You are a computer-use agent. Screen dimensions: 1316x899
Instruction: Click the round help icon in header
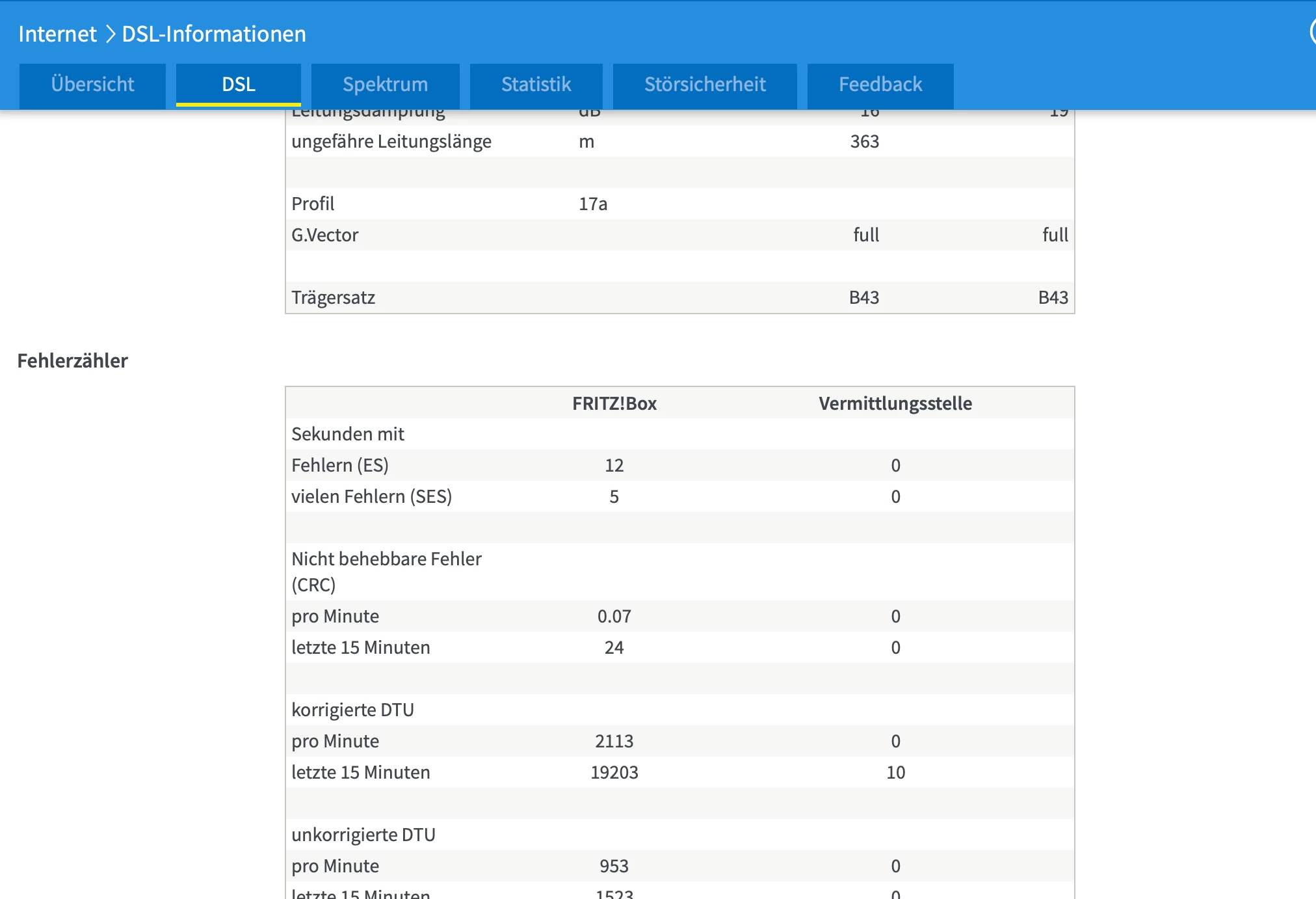click(x=1313, y=31)
